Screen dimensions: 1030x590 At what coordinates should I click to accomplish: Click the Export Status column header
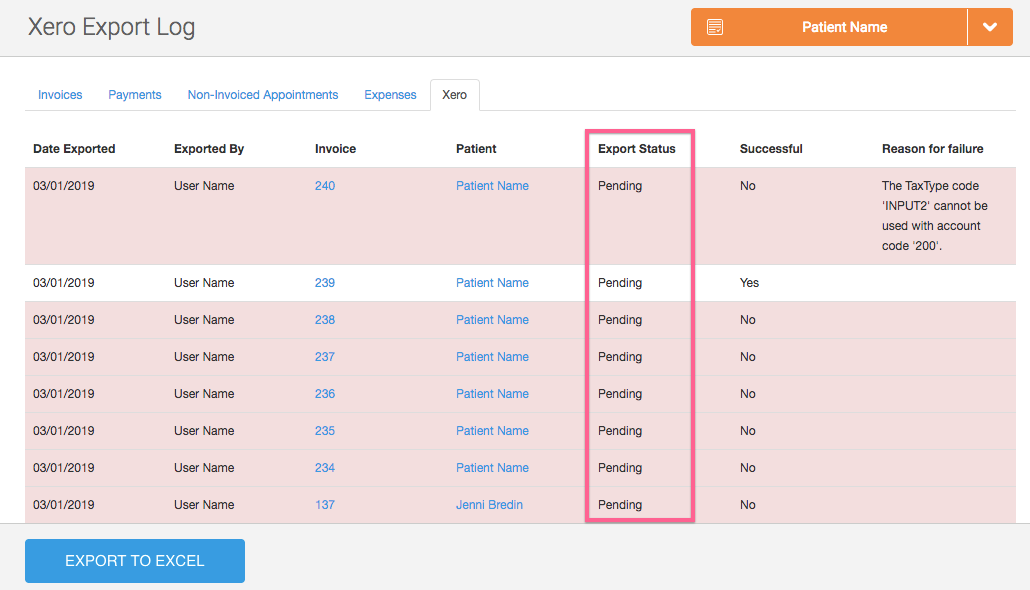(x=637, y=149)
